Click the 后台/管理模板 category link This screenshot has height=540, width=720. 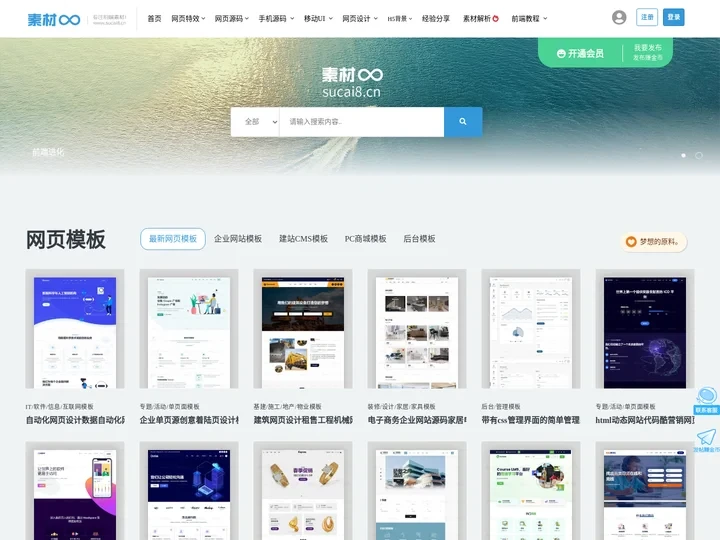tap(501, 407)
